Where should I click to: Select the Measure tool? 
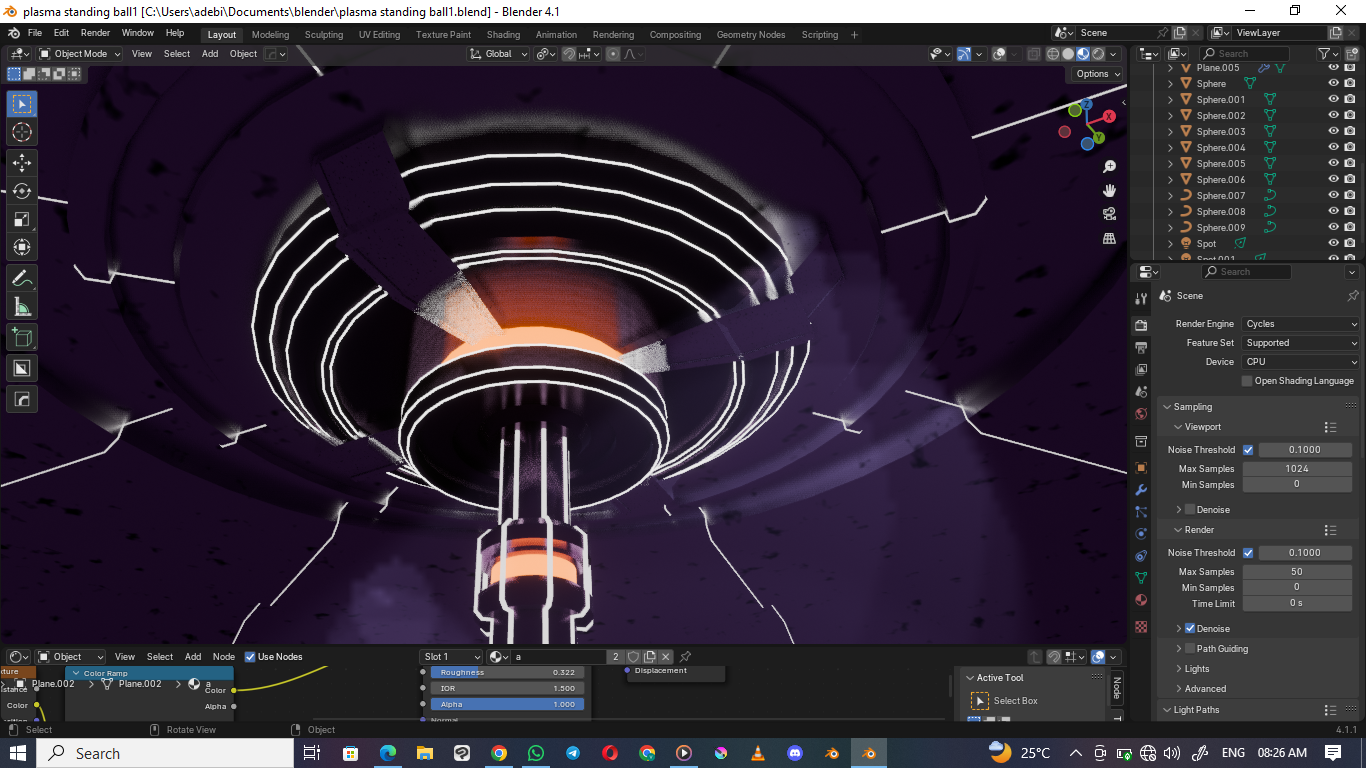point(22,307)
